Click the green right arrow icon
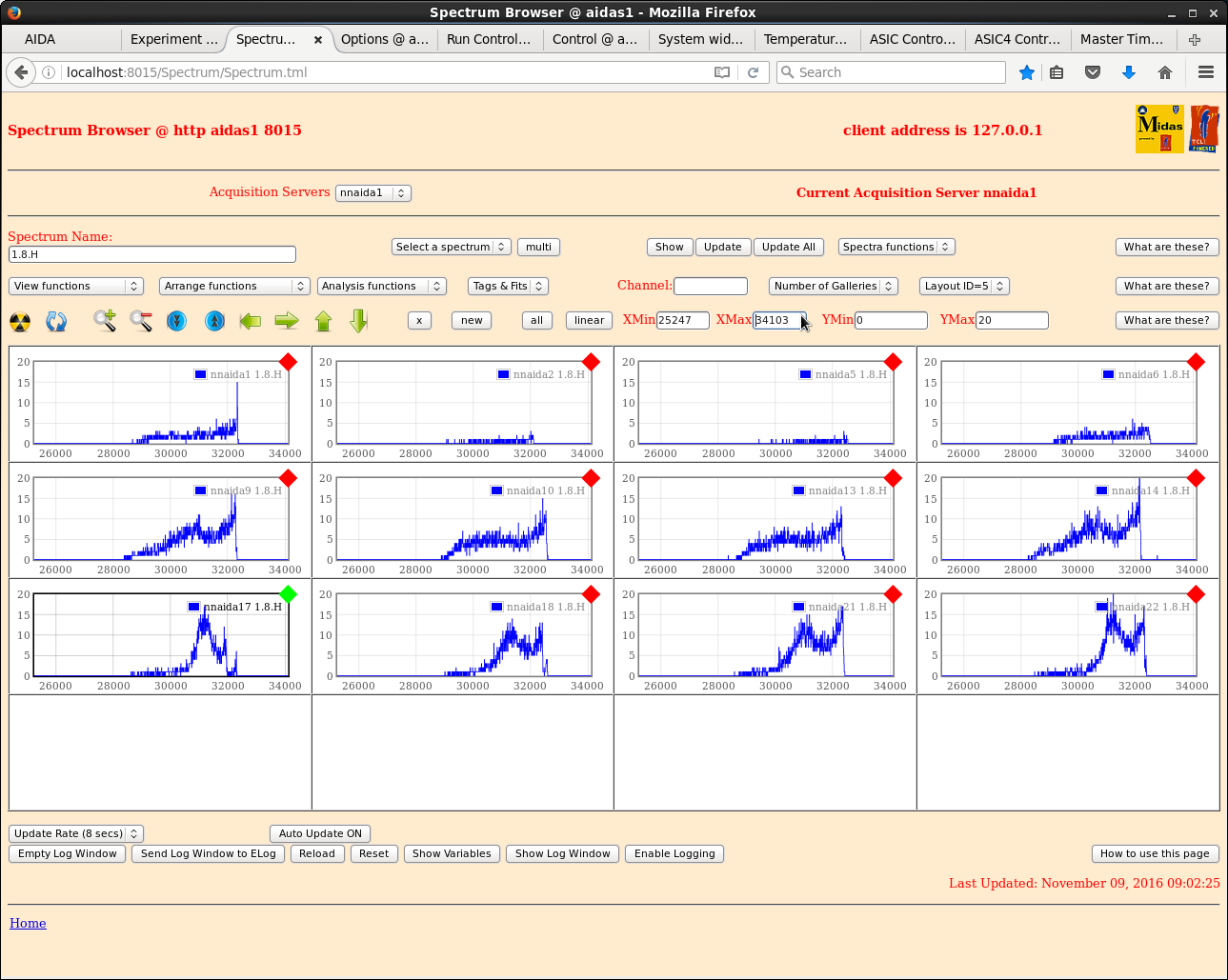1228x980 pixels. (287, 321)
